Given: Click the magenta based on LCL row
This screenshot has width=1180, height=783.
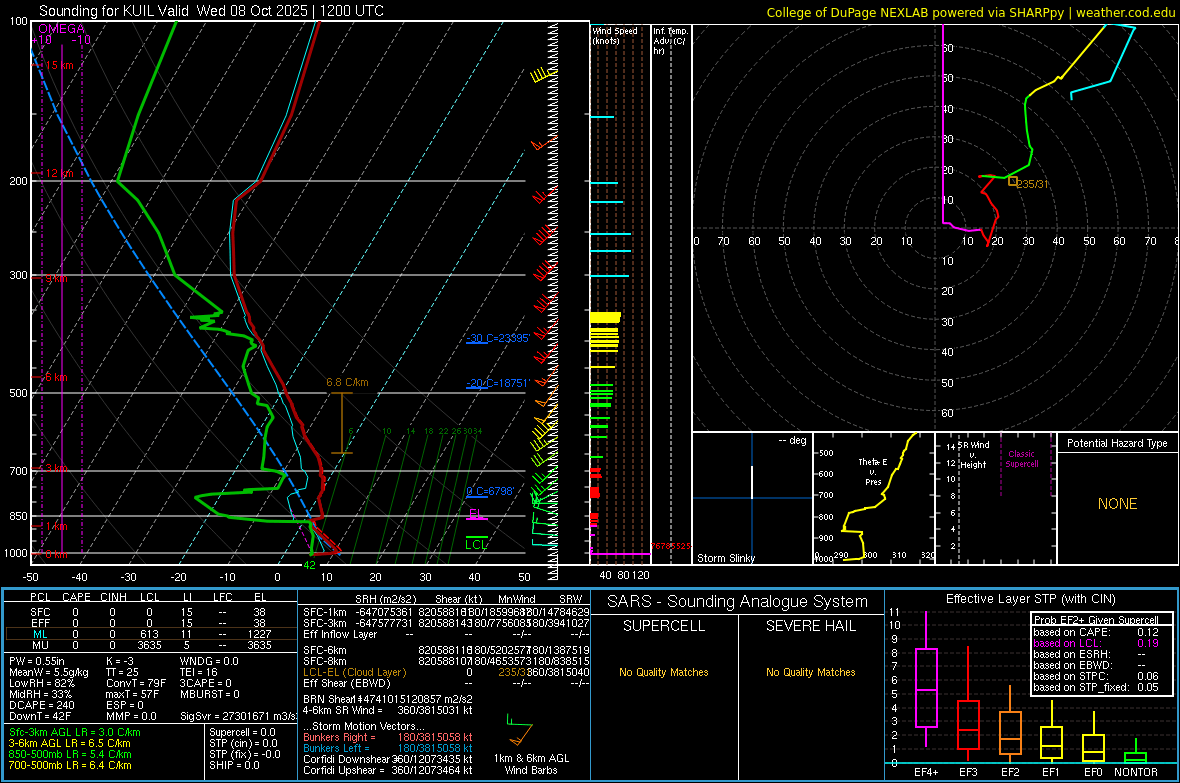Looking at the screenshot, I should (1096, 643).
